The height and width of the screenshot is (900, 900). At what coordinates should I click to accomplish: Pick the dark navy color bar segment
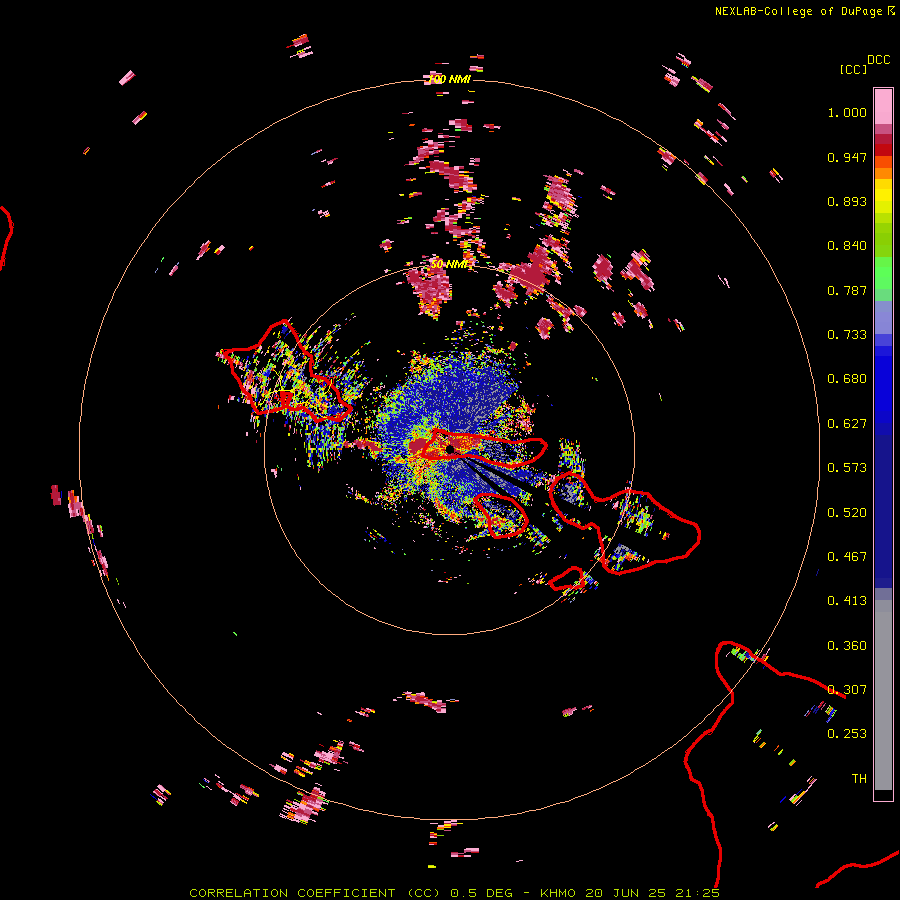pyautogui.click(x=883, y=505)
